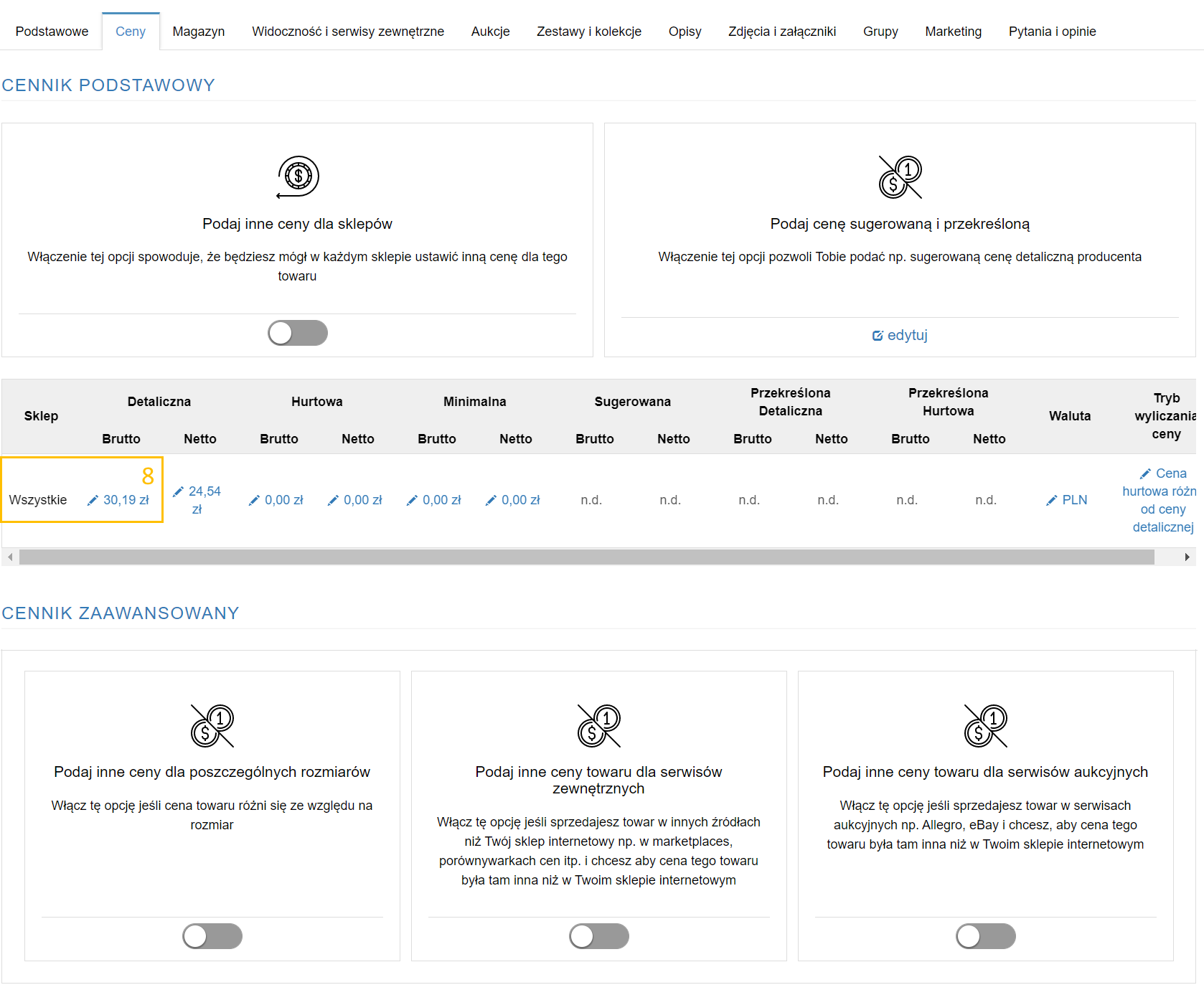Click pencil icon next to PLN currency
Image resolution: width=1204 pixels, height=995 pixels.
(1052, 501)
